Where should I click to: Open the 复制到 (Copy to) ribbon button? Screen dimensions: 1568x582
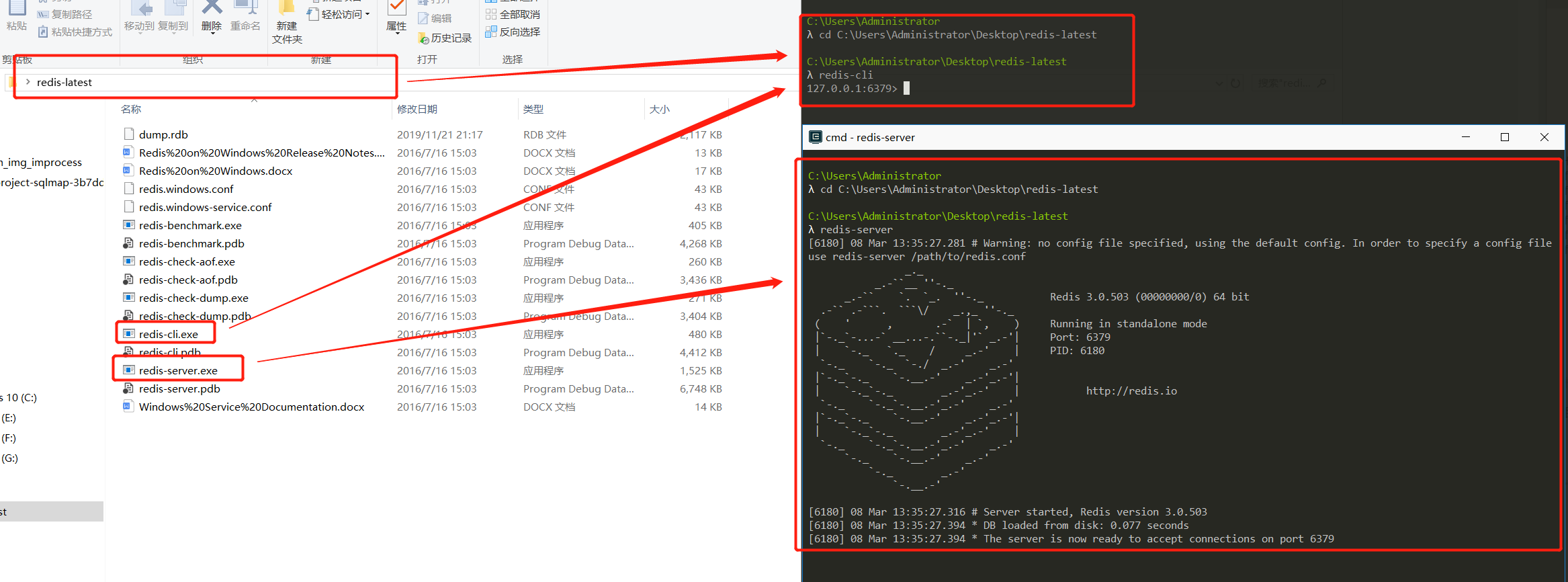[x=173, y=17]
